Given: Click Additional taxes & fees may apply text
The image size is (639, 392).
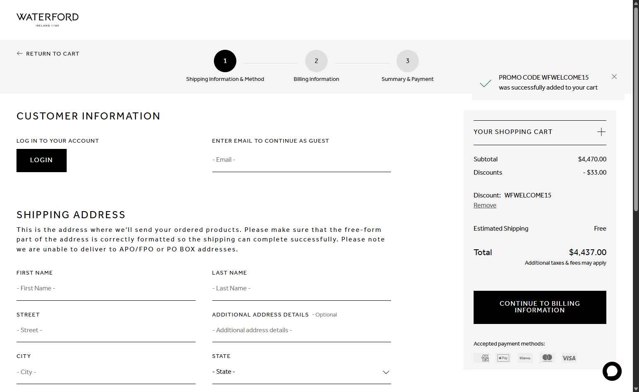Looking at the screenshot, I should (x=565, y=263).
